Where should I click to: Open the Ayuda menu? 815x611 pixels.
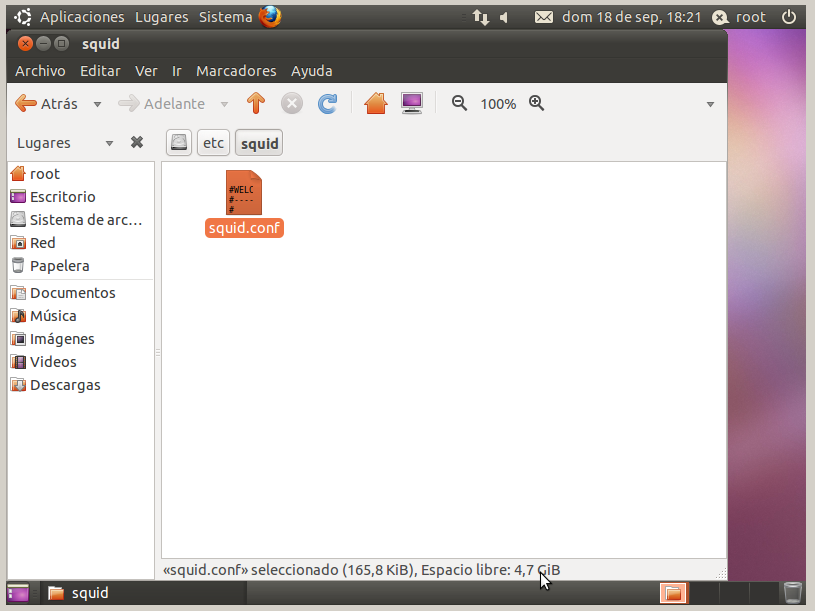click(x=311, y=71)
